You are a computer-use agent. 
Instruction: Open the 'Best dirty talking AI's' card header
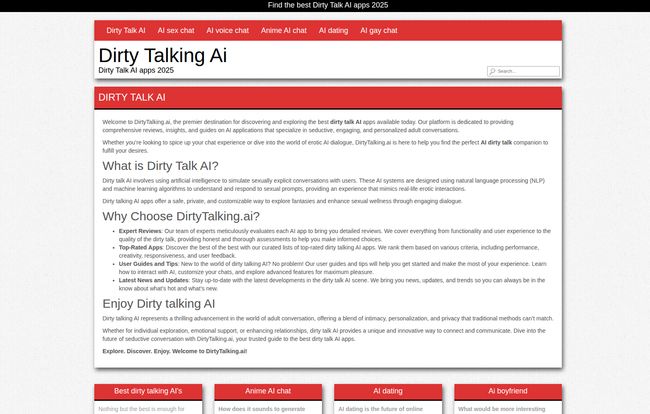click(x=148, y=391)
